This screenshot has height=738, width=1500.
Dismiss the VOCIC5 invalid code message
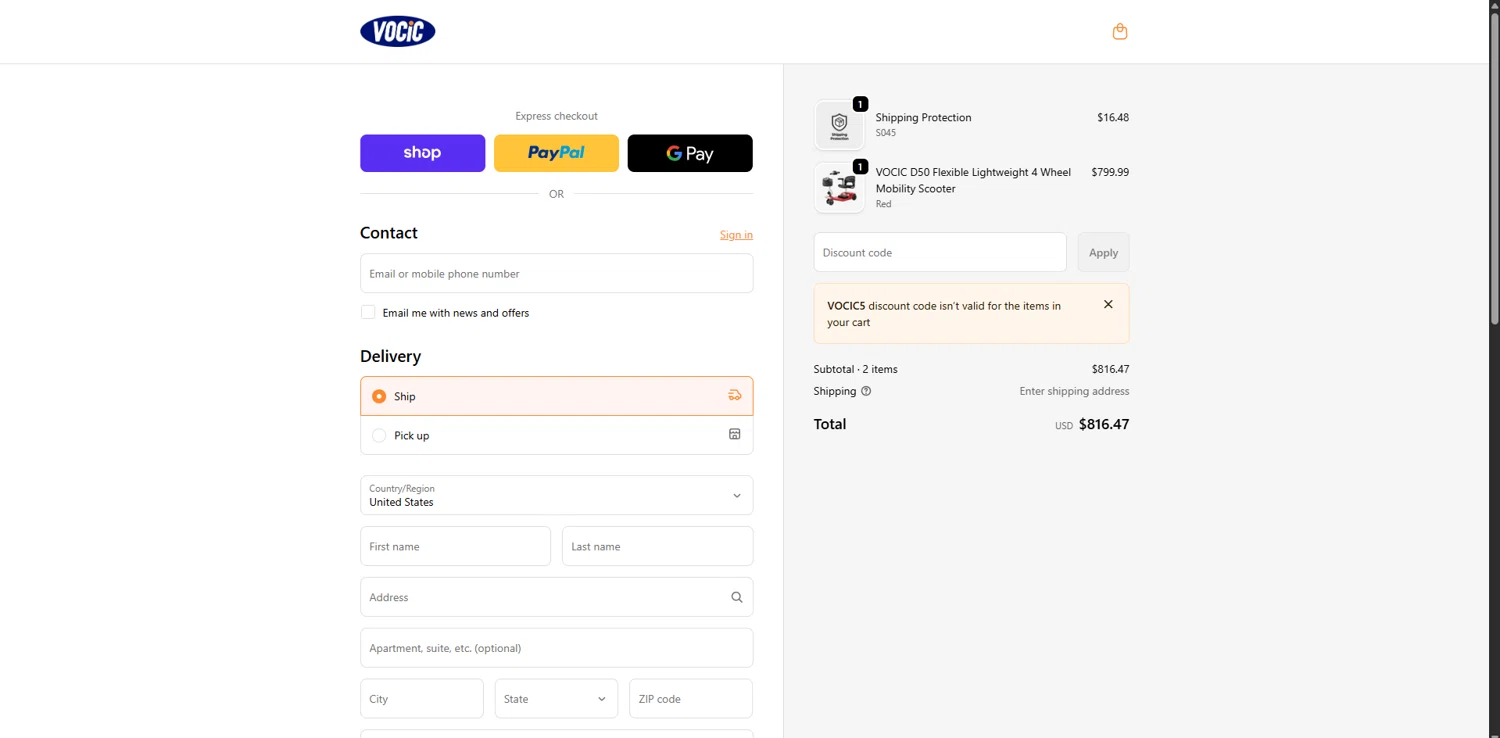coord(1108,304)
